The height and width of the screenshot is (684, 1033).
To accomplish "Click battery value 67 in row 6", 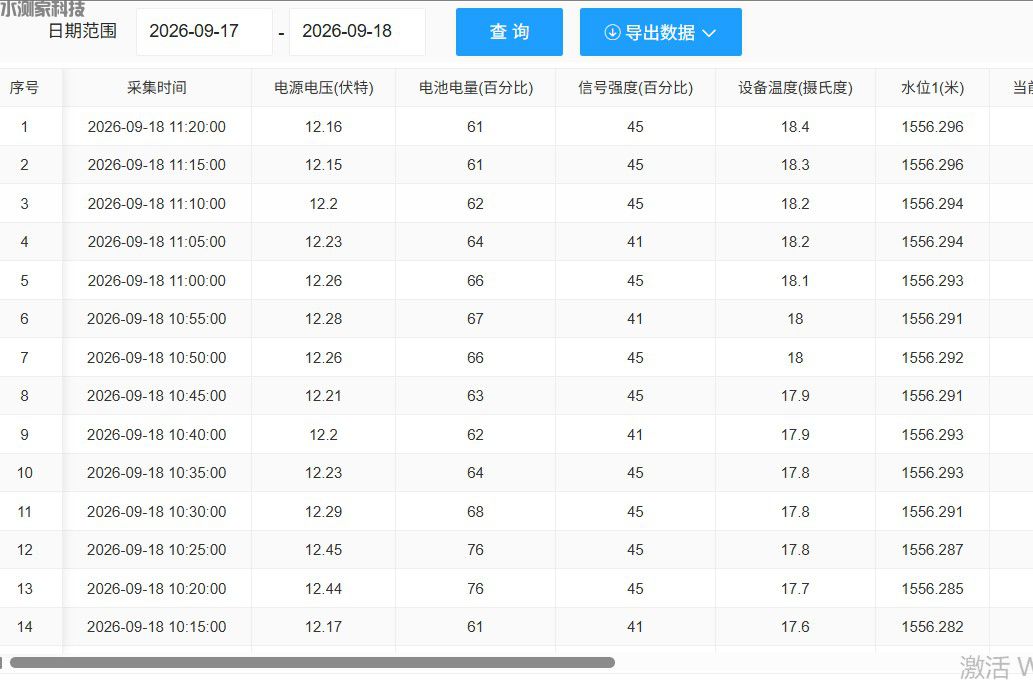I will click(x=476, y=319).
